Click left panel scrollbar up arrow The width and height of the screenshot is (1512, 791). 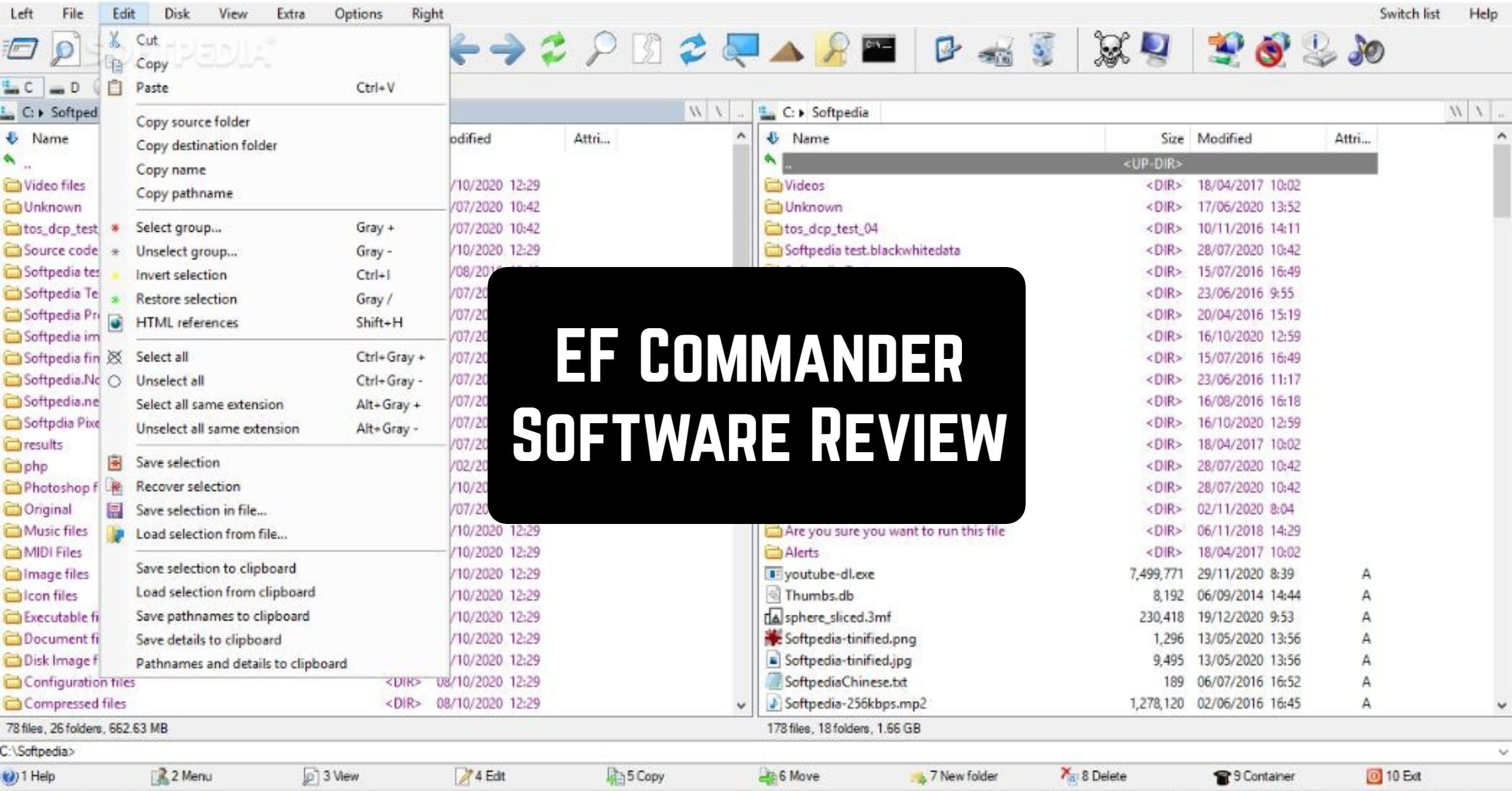pos(742,136)
